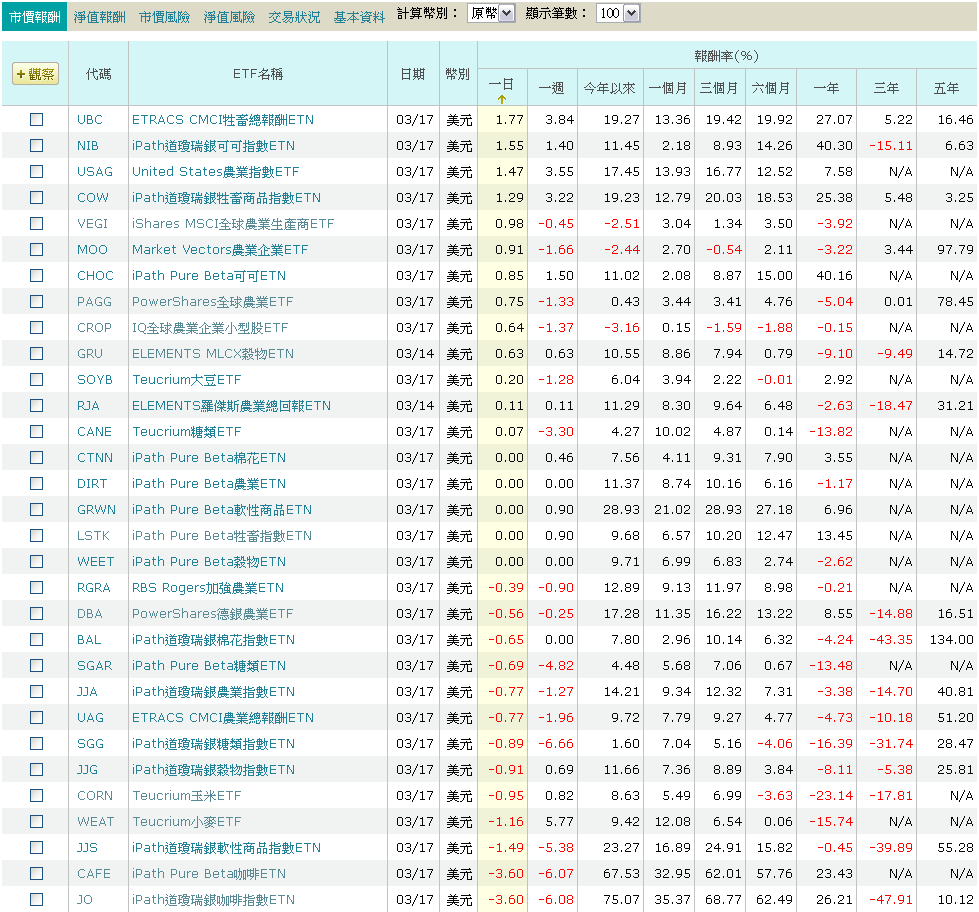Image resolution: width=979 pixels, height=912 pixels.
Task: Go to the 基本資料 tab
Action: coord(359,17)
